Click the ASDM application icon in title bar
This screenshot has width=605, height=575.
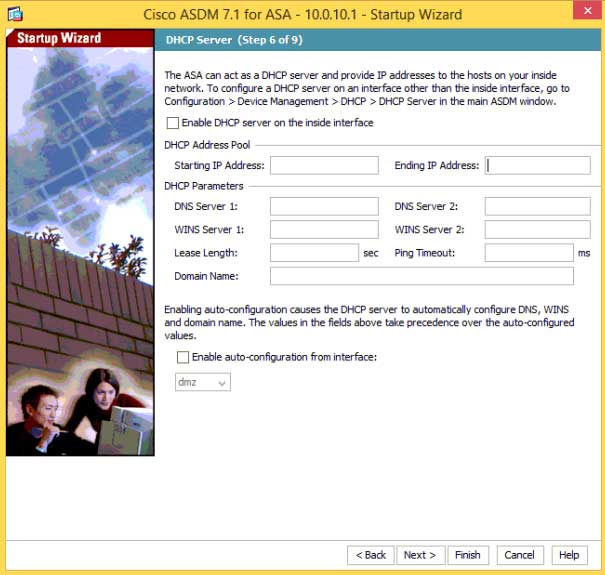[15, 14]
